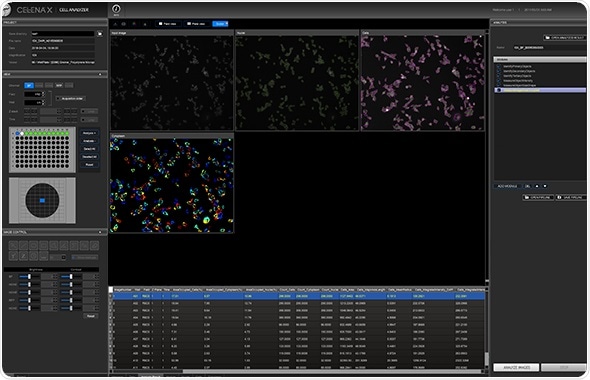Viewport: 590px width, 380px height.
Task: Click the browse folder icon beside directory field
Action: coord(100,33)
